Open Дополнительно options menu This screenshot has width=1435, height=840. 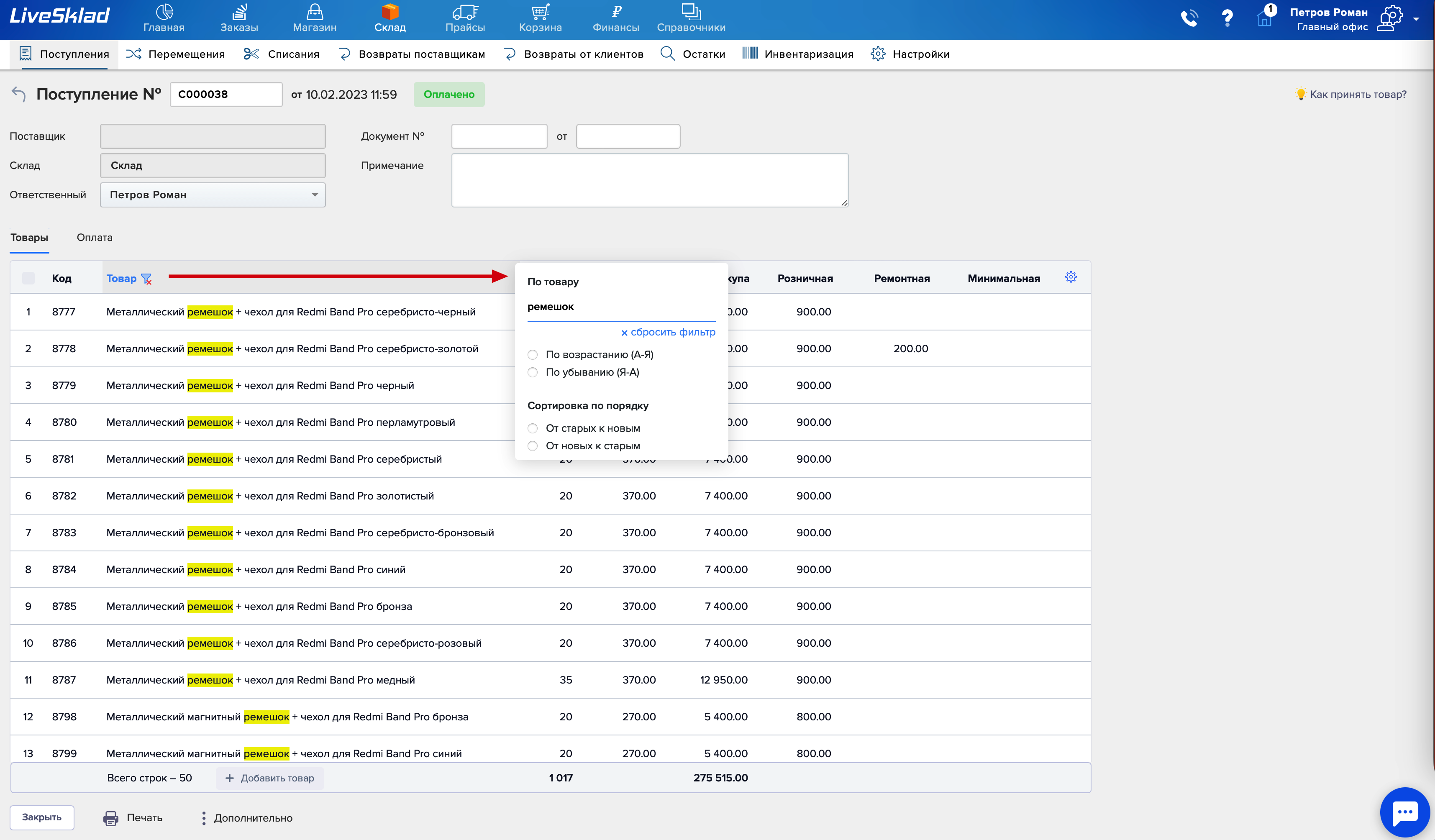(x=246, y=818)
